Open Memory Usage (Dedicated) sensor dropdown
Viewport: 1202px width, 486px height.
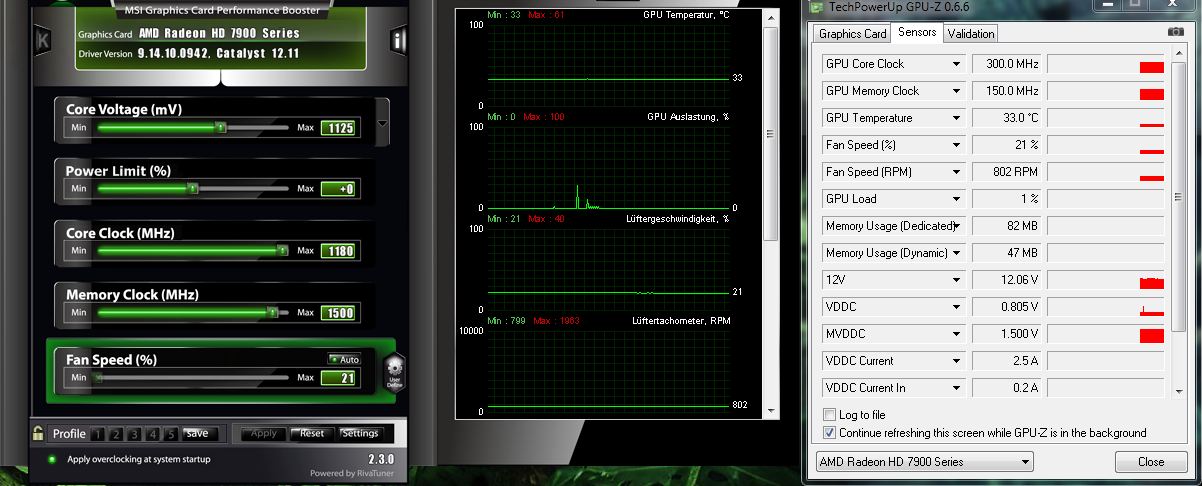pyautogui.click(x=957, y=226)
